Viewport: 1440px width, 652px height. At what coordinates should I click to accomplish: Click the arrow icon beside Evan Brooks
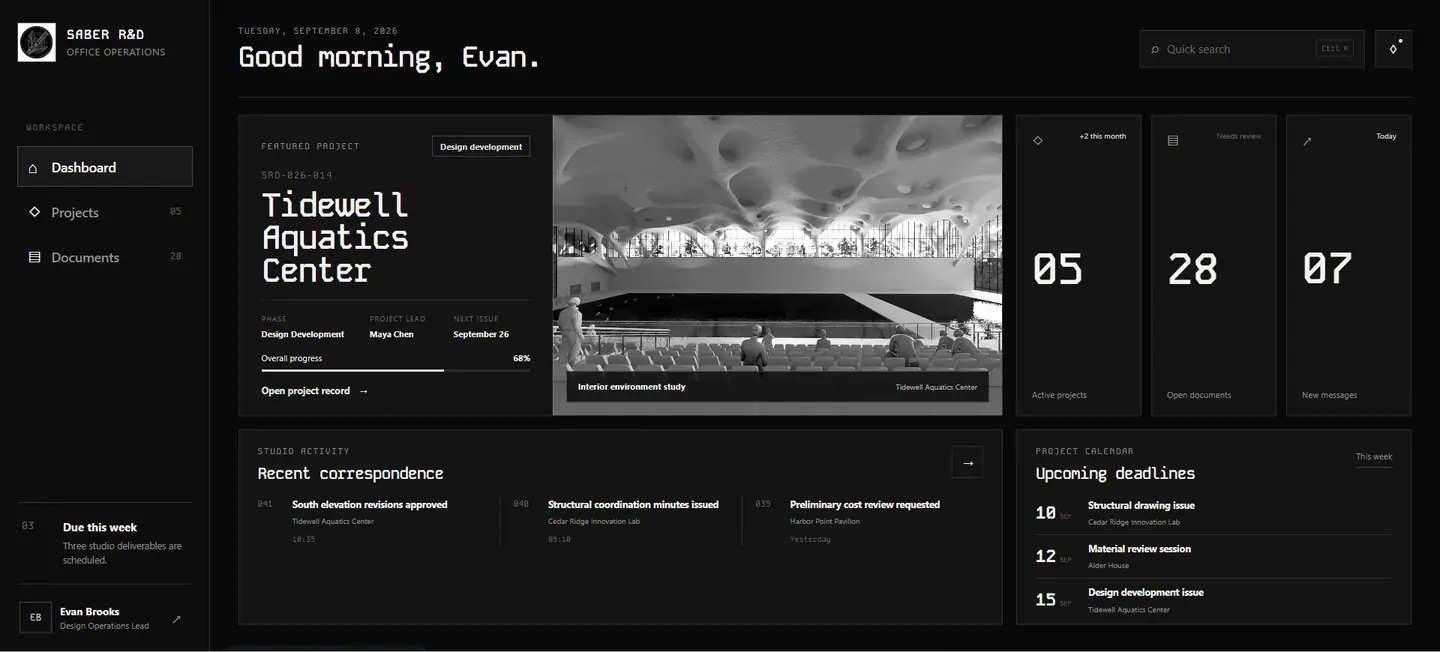tap(177, 619)
